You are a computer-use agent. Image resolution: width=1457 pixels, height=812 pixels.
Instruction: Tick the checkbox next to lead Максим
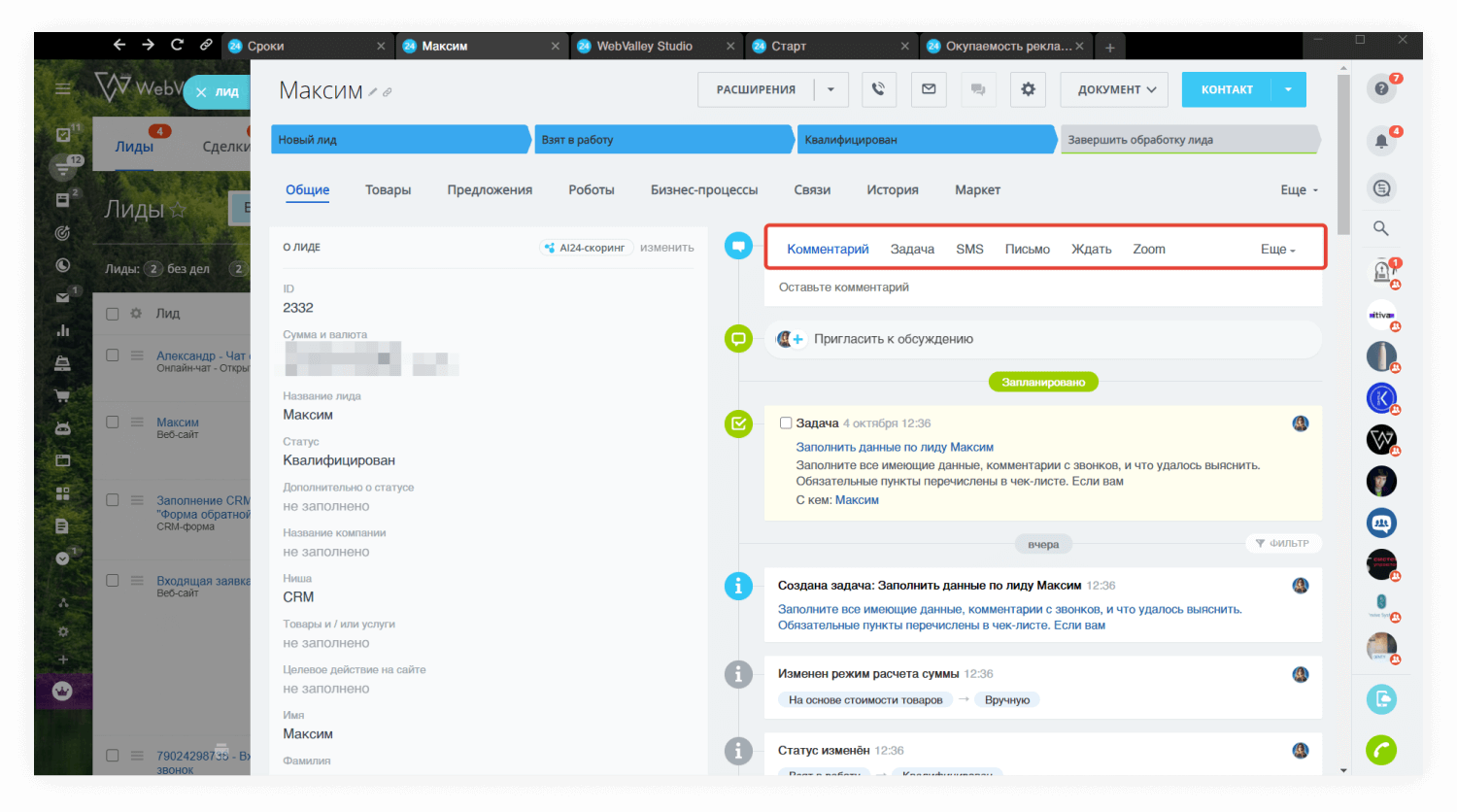(111, 422)
